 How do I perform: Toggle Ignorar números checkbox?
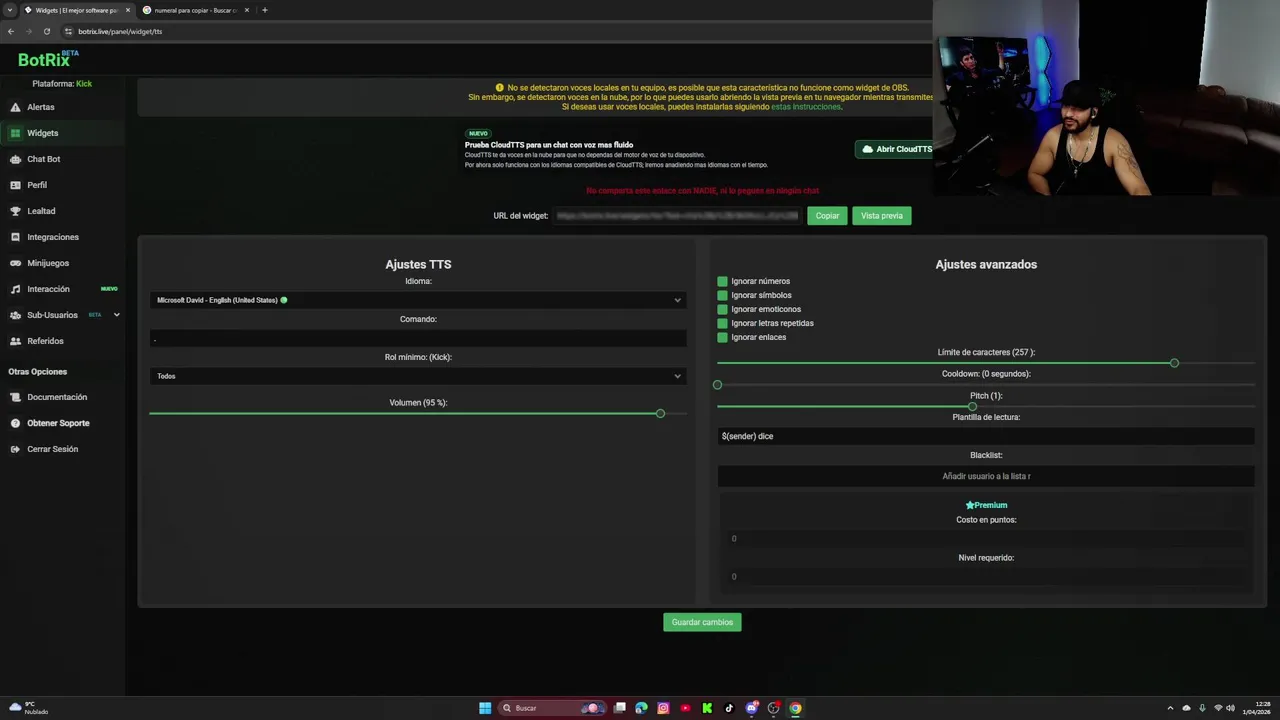point(722,281)
